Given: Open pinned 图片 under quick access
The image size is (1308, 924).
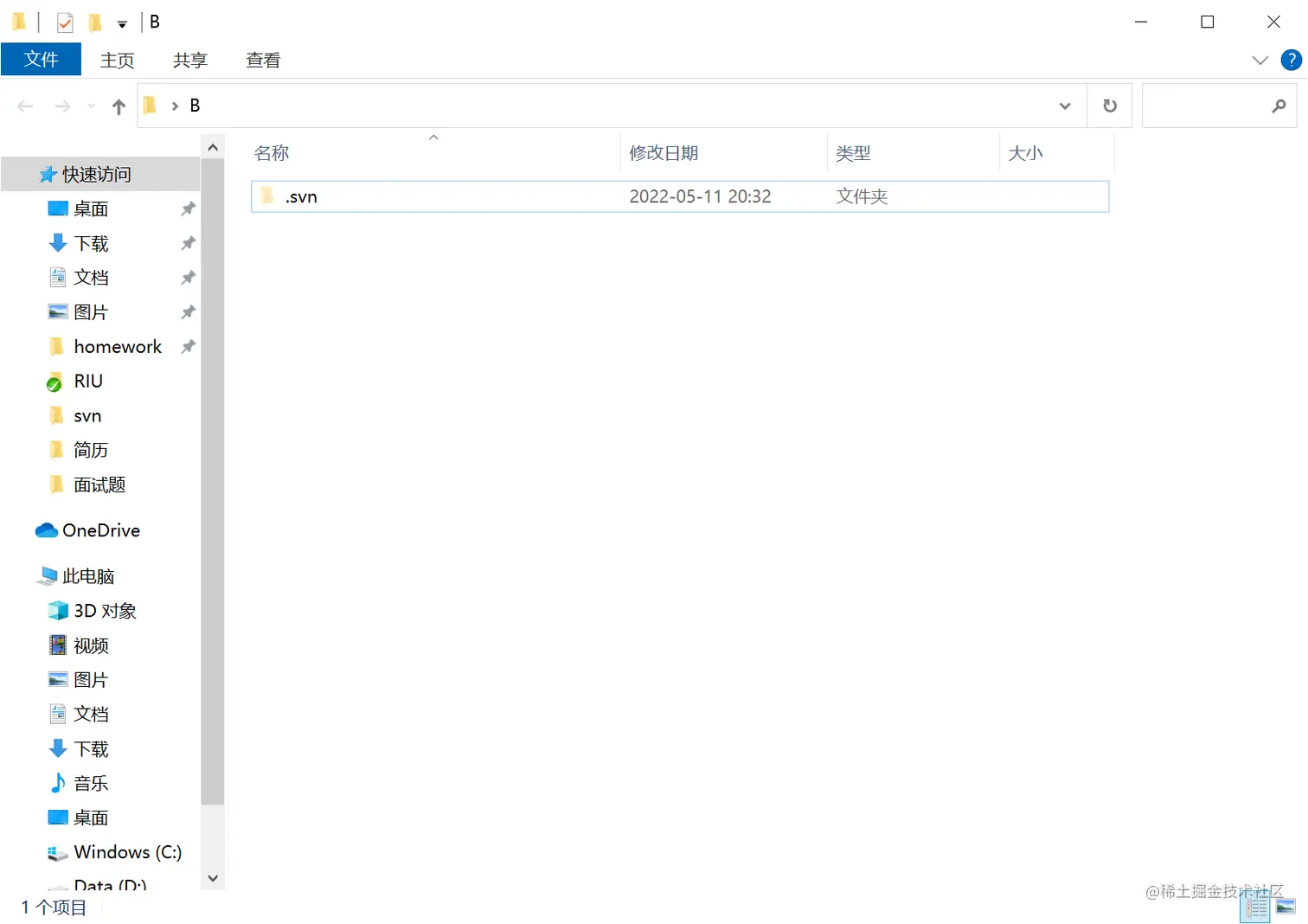Looking at the screenshot, I should pos(91,312).
